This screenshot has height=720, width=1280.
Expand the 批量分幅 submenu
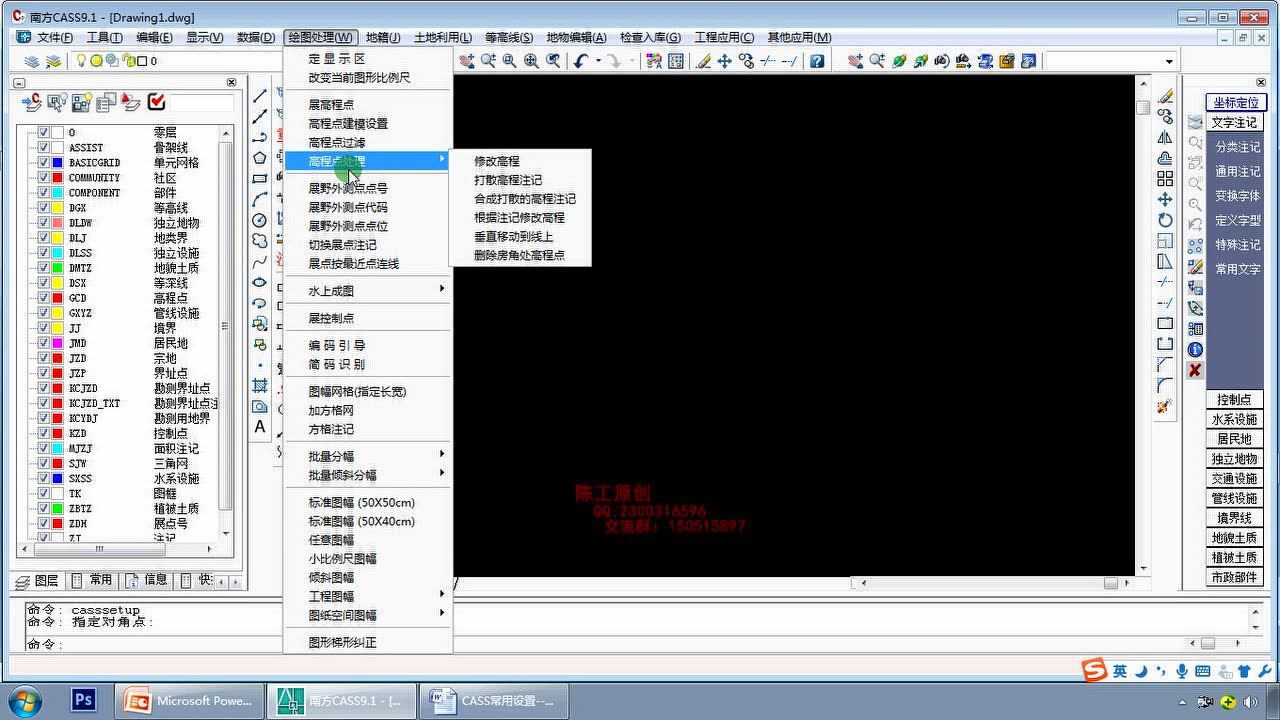(368, 456)
